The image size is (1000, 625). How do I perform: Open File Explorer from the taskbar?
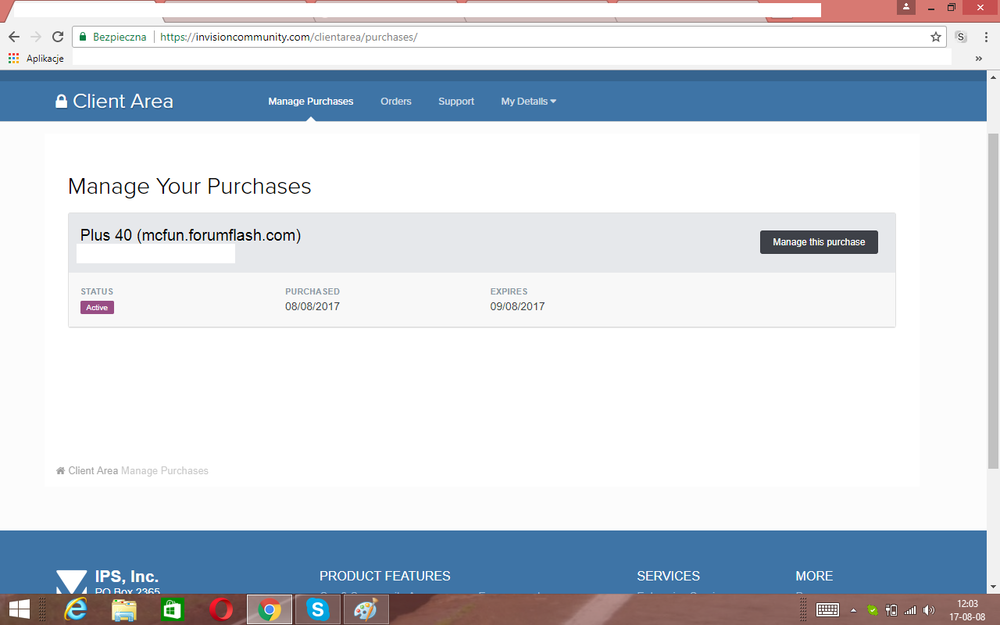coord(124,609)
